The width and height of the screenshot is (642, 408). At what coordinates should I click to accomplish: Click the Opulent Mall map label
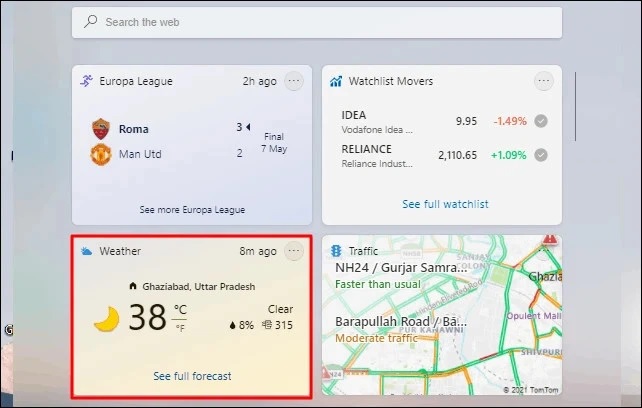tap(534, 316)
